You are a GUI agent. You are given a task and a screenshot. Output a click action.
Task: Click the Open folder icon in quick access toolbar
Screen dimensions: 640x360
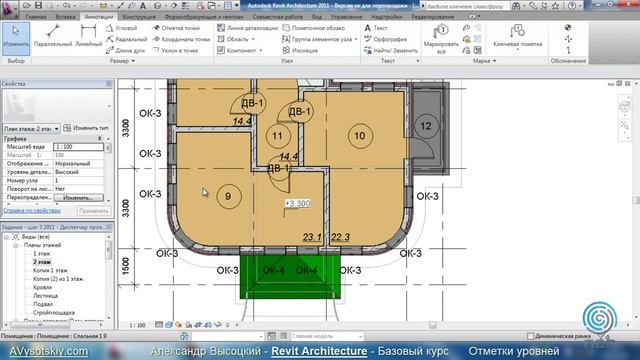(x=27, y=5)
